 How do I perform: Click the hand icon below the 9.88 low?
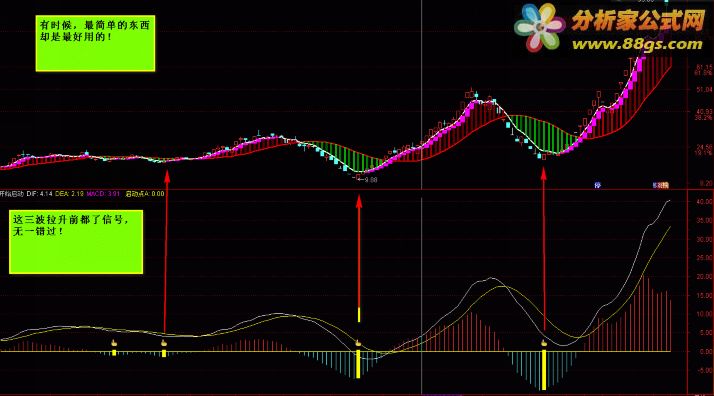click(358, 343)
